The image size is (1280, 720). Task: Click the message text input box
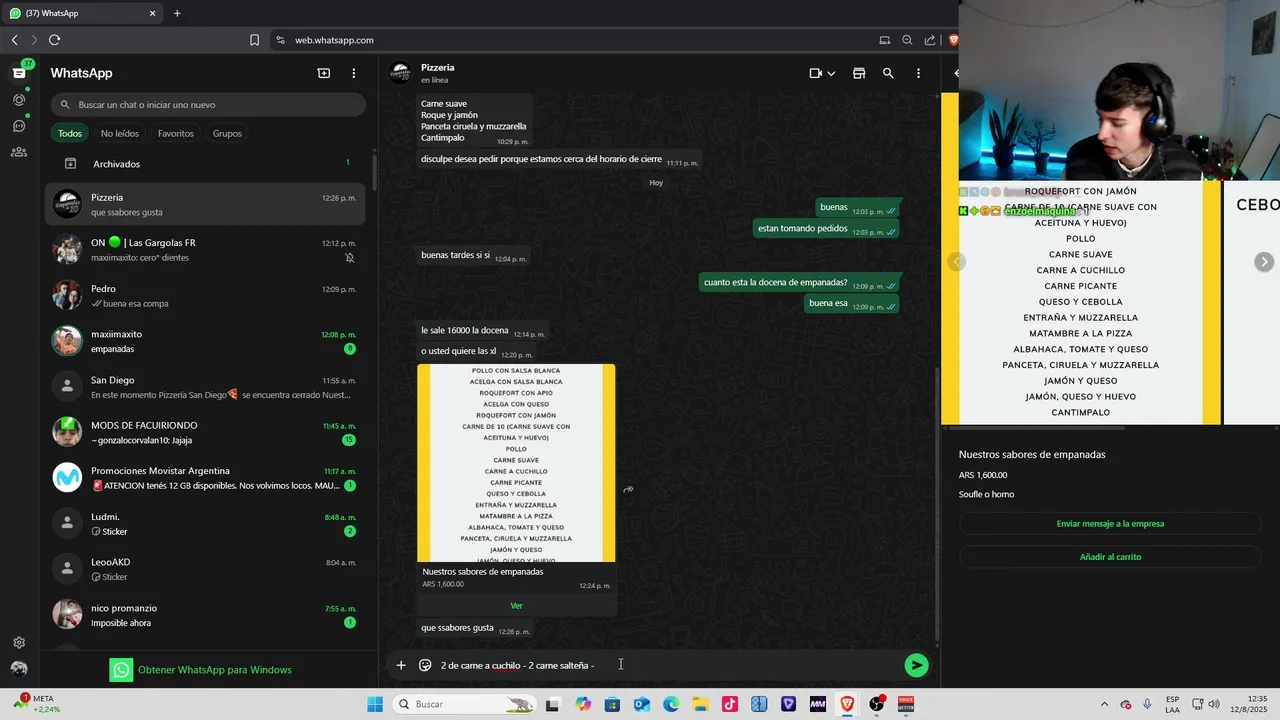pyautogui.click(x=665, y=665)
